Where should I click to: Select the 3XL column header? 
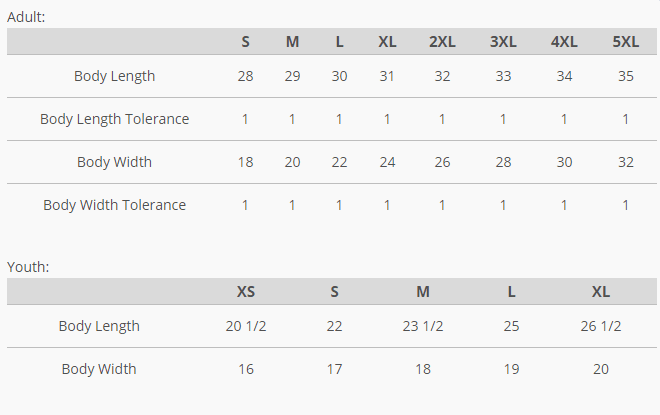pos(503,41)
